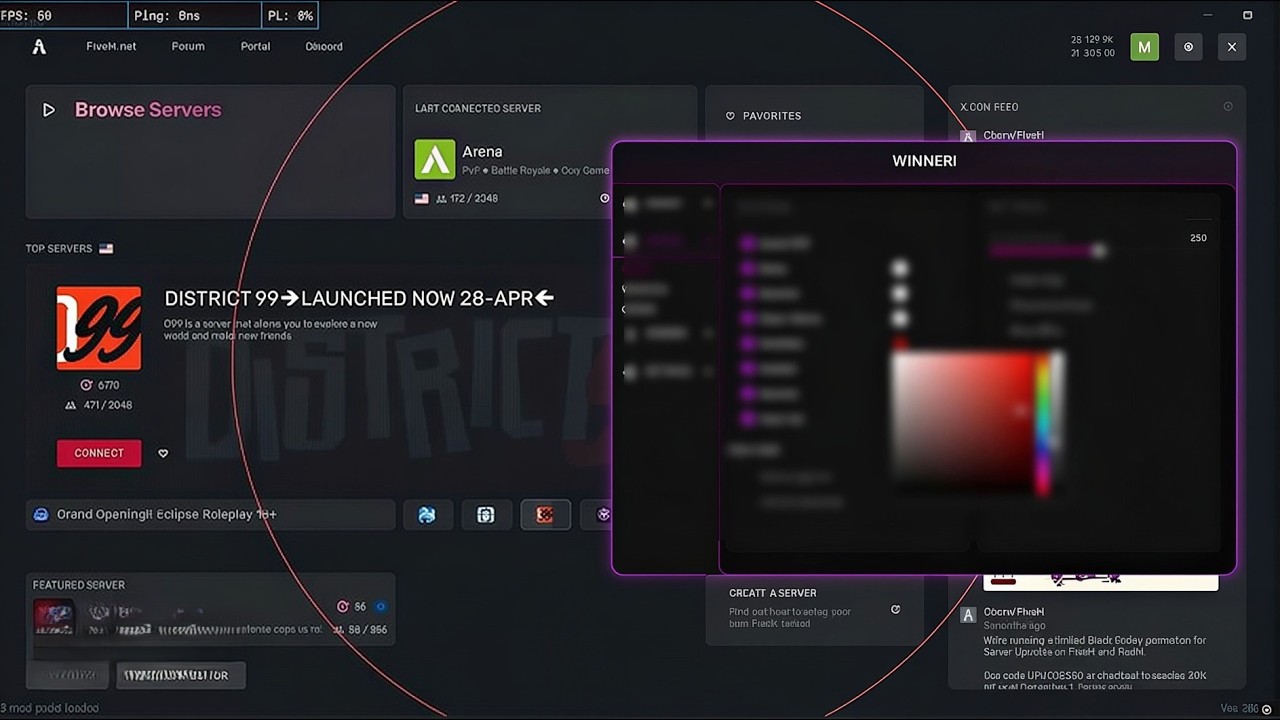1280x720 pixels.
Task: Select the purple server icon beside the red one
Action: (x=604, y=515)
